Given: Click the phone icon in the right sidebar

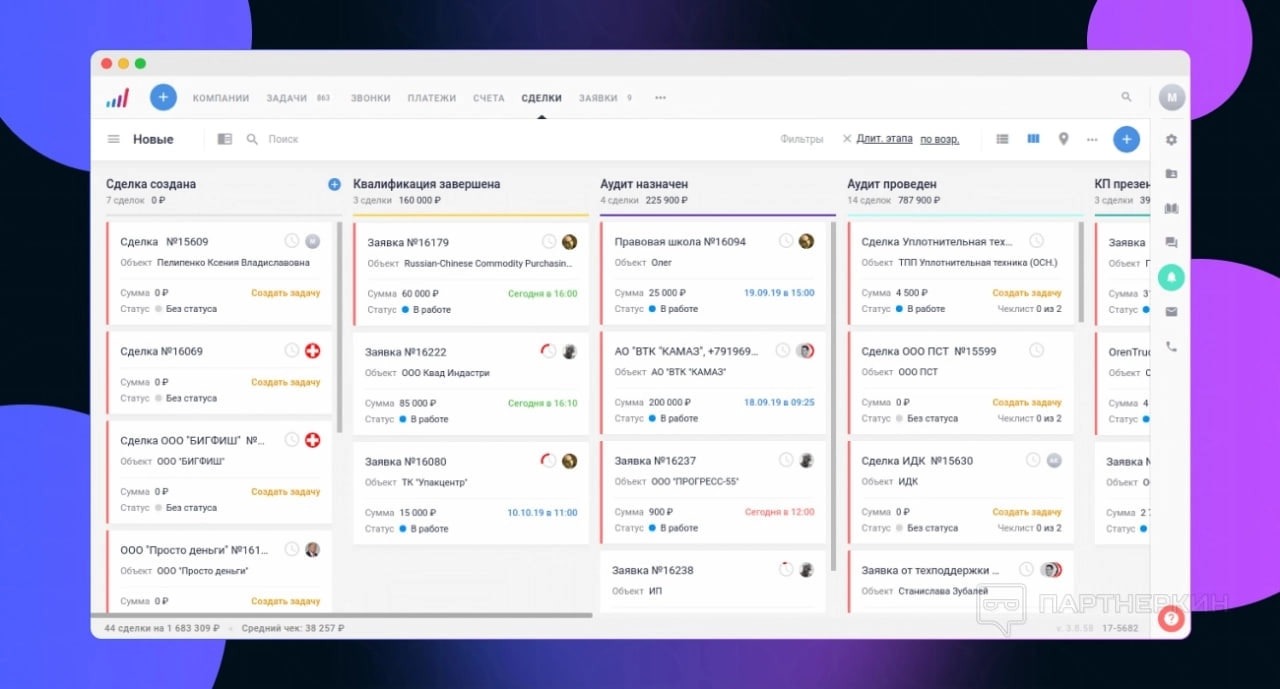Looking at the screenshot, I should (x=1171, y=347).
